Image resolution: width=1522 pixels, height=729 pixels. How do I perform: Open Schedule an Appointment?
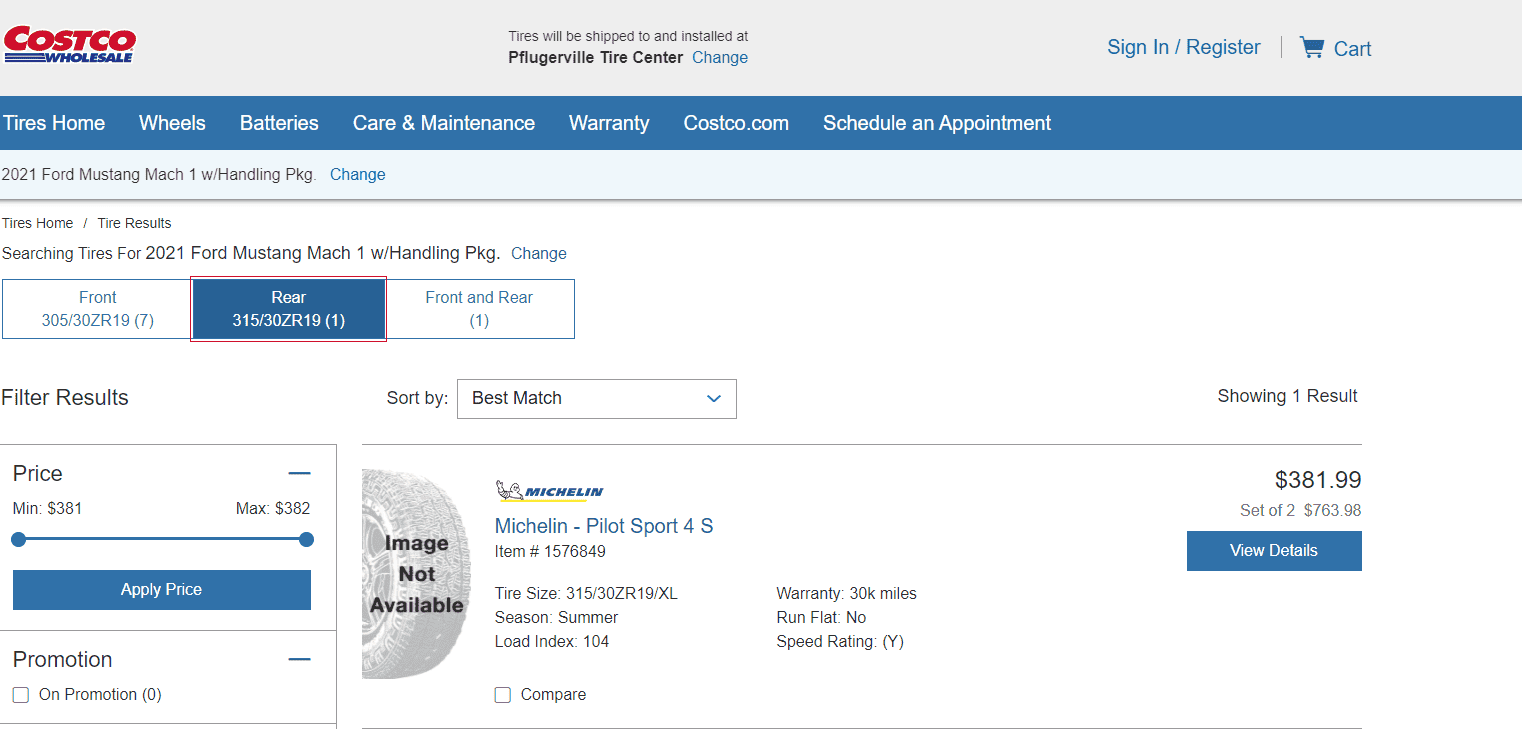tap(937, 123)
